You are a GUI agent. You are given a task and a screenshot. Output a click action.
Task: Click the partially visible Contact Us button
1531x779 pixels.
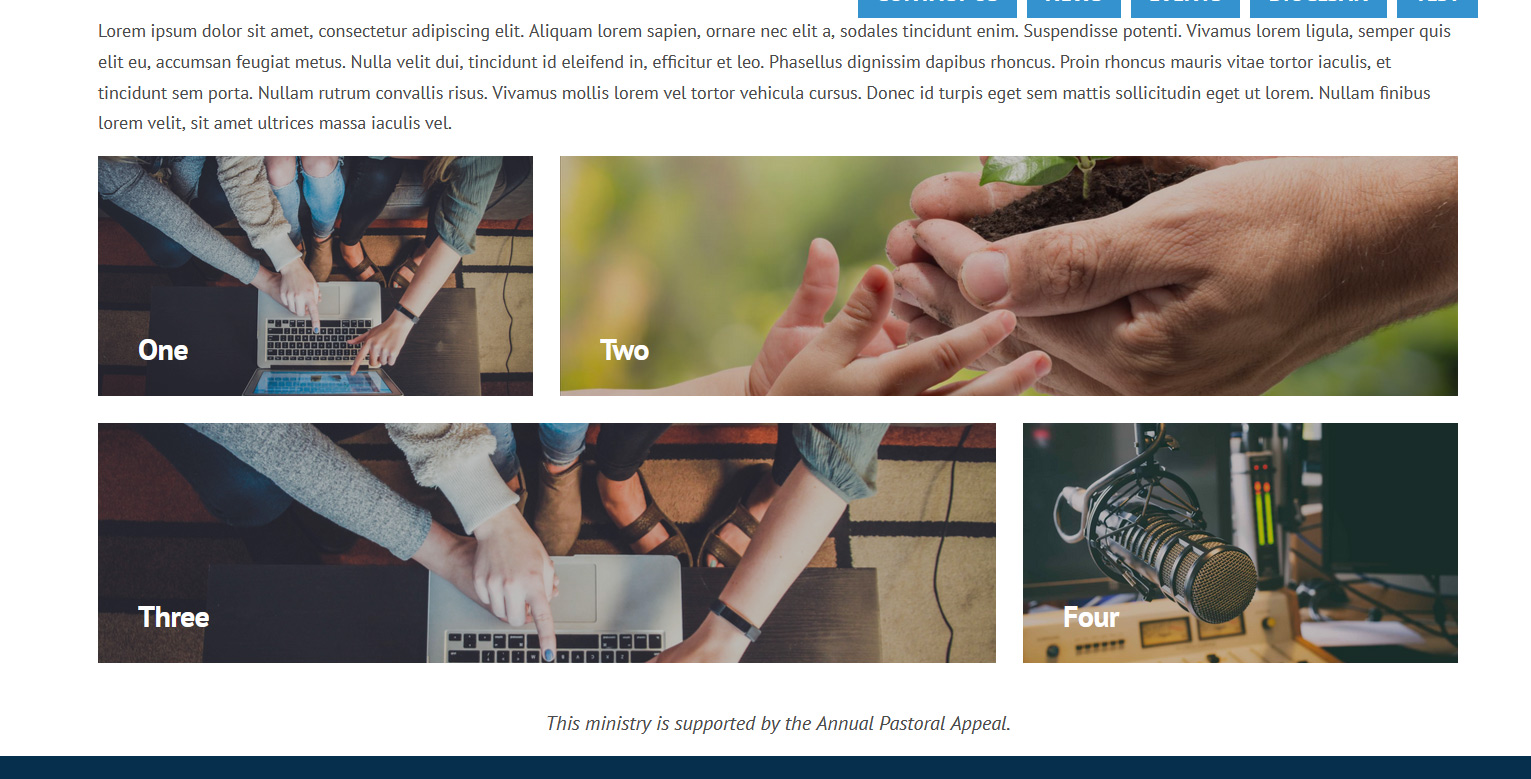pyautogui.click(x=937, y=9)
